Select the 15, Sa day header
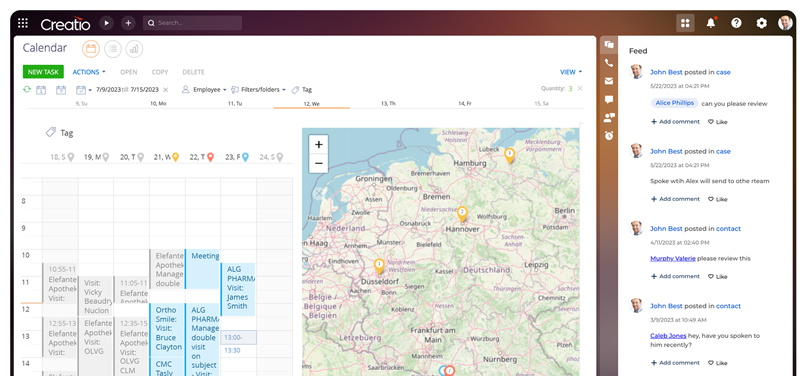The width and height of the screenshot is (806, 376). coord(541,103)
